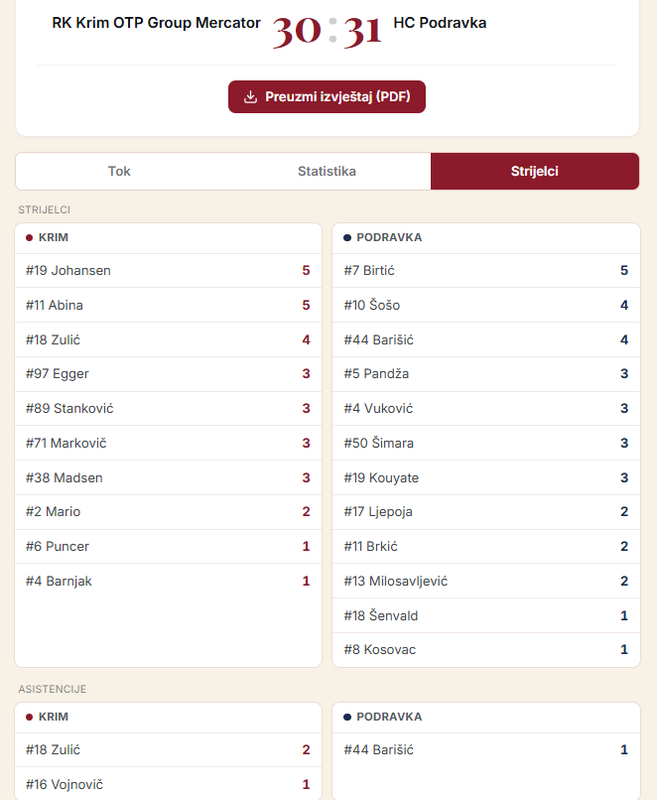The height and width of the screenshot is (800, 657).
Task: Download the match report PDF
Action: pos(326,97)
